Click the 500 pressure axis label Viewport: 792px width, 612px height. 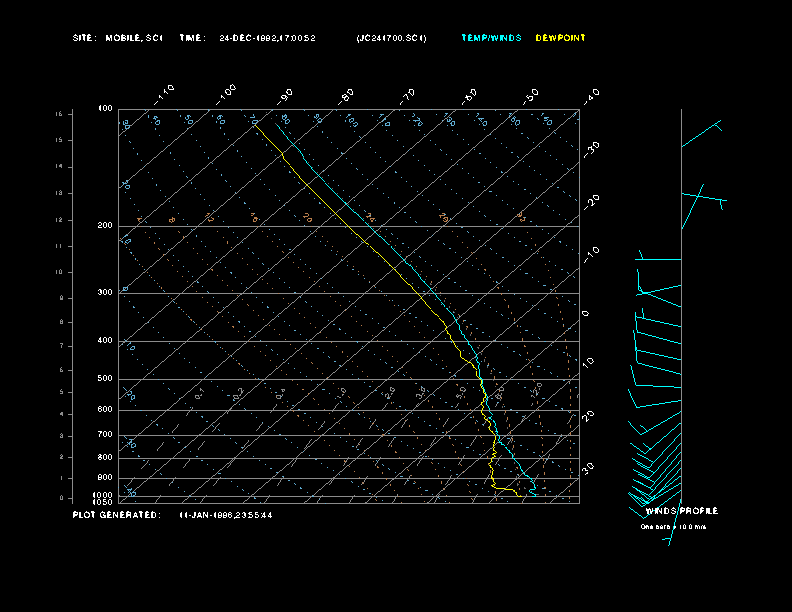(105, 379)
